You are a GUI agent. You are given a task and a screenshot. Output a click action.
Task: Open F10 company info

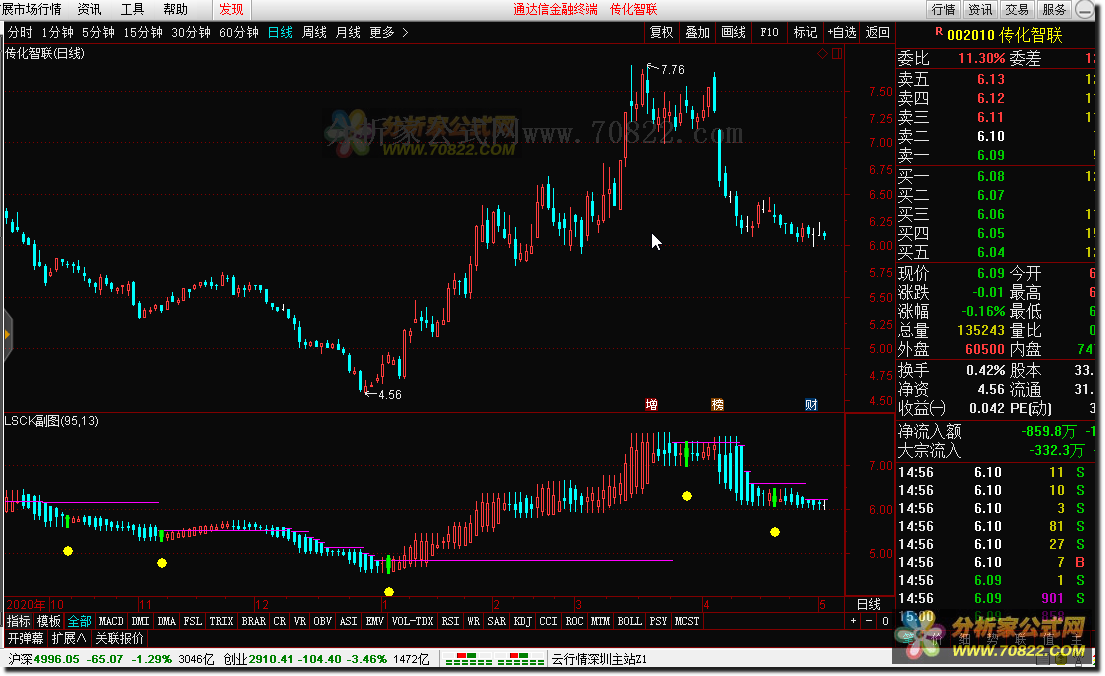pos(770,32)
